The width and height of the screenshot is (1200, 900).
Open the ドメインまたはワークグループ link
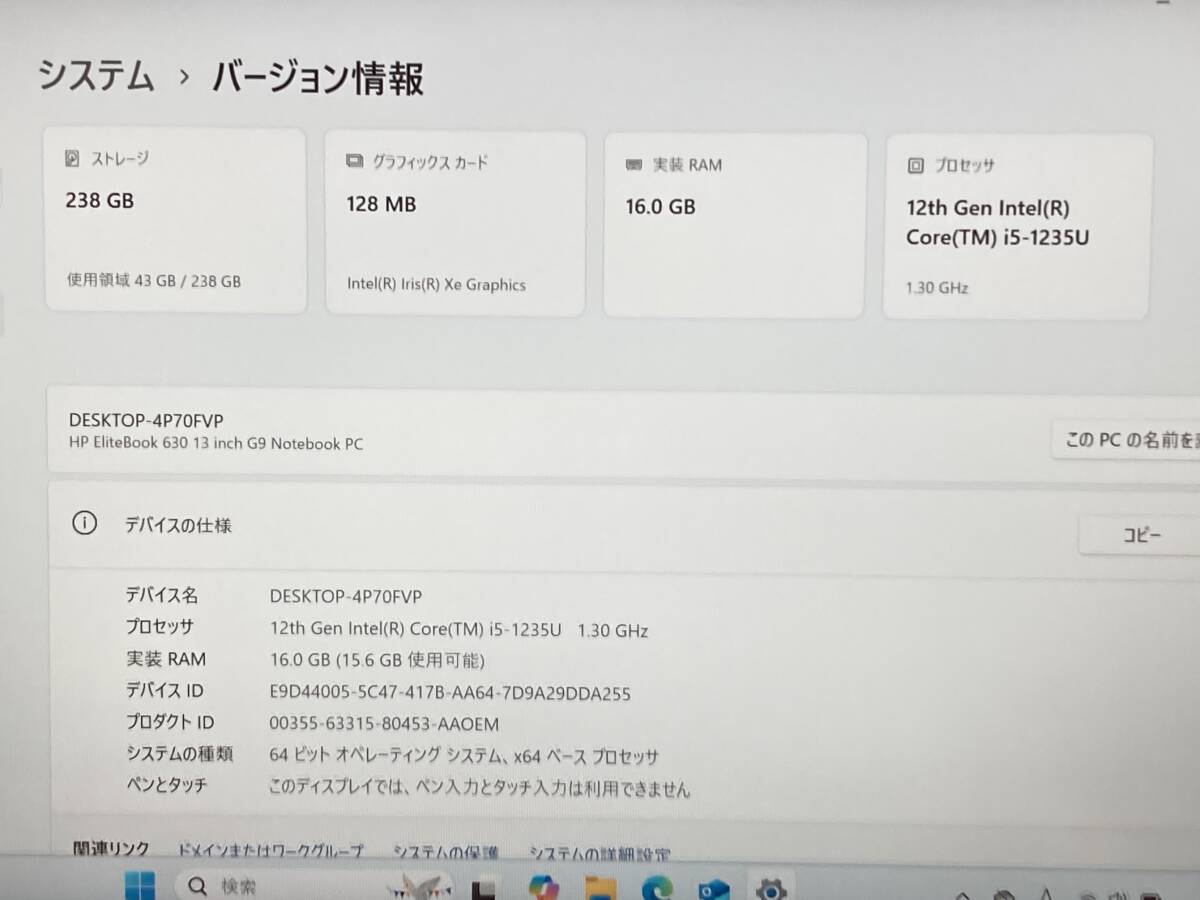(270, 852)
